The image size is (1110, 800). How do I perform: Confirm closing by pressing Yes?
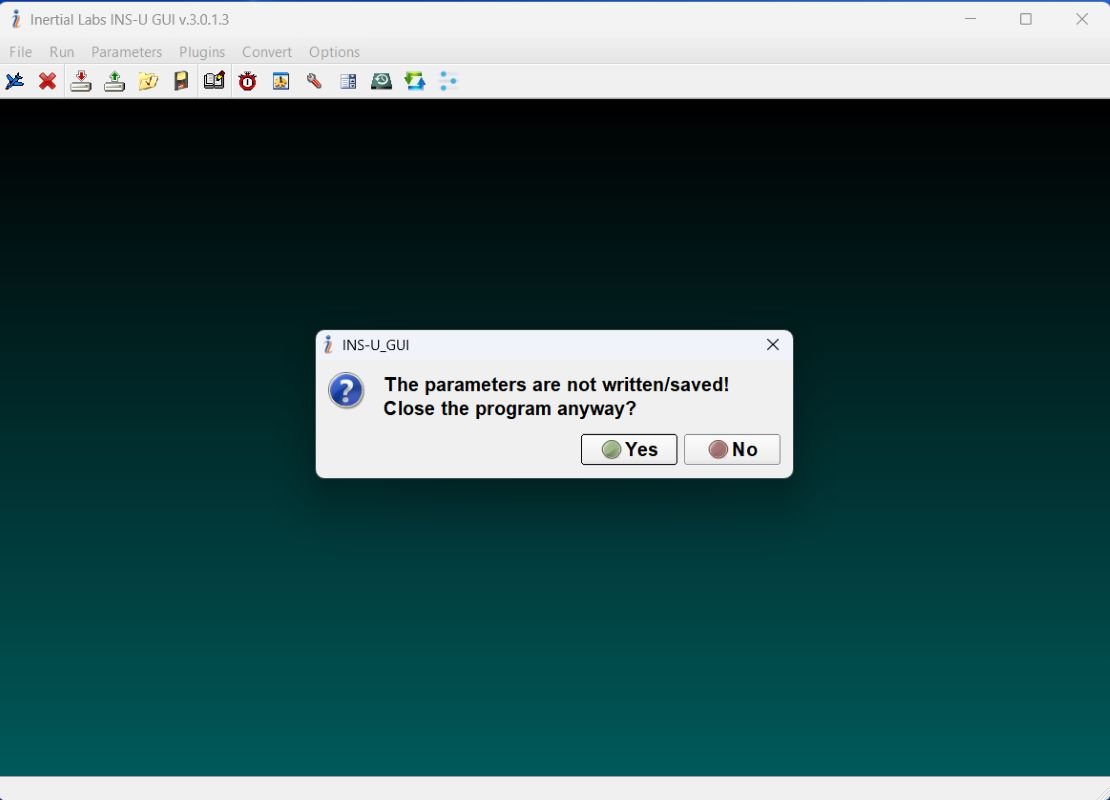click(628, 449)
